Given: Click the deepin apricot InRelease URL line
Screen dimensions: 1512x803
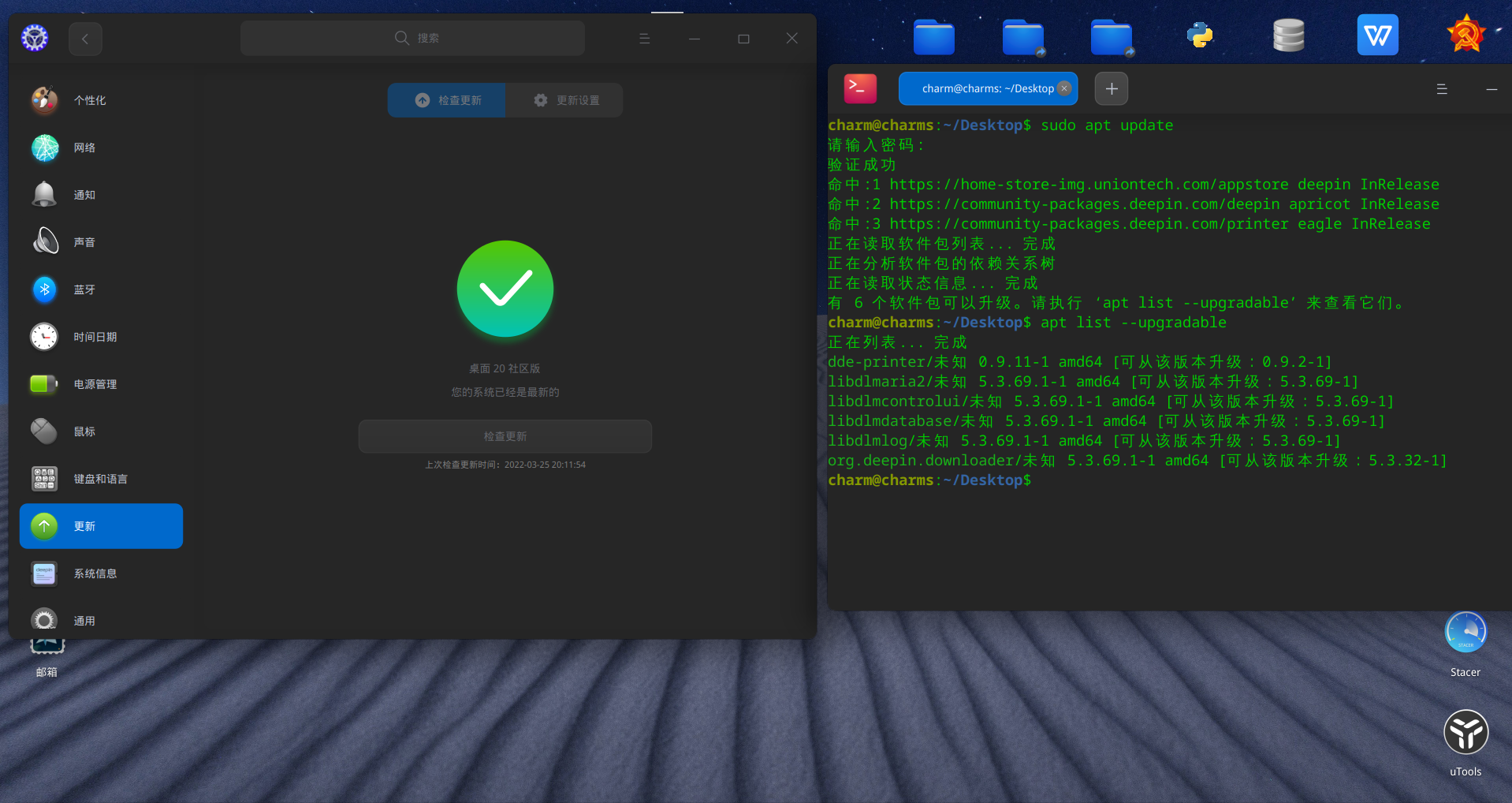Looking at the screenshot, I should point(1134,204).
